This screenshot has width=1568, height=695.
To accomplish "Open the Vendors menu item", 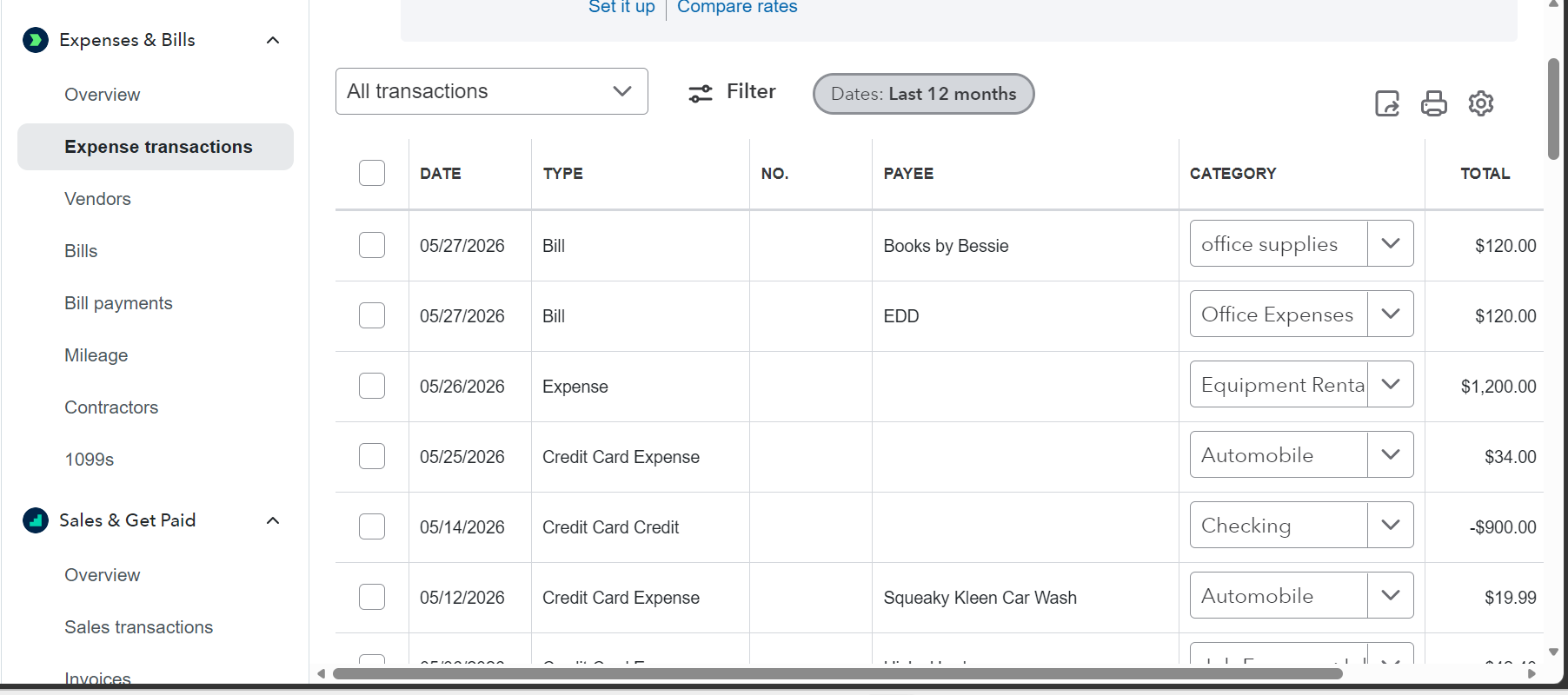I will coord(98,199).
